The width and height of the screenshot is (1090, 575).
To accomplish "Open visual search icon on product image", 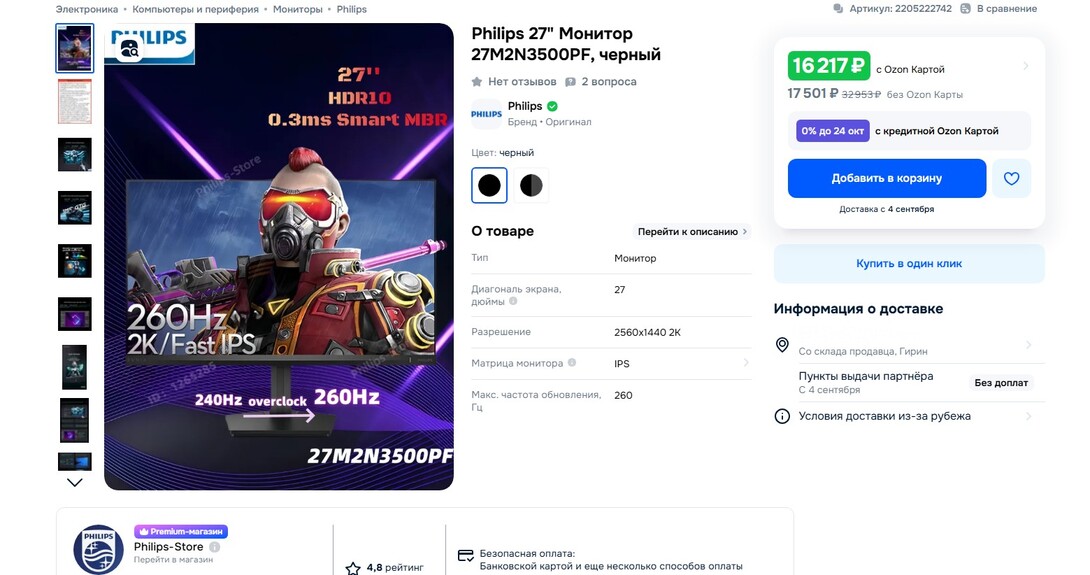I will (129, 49).
